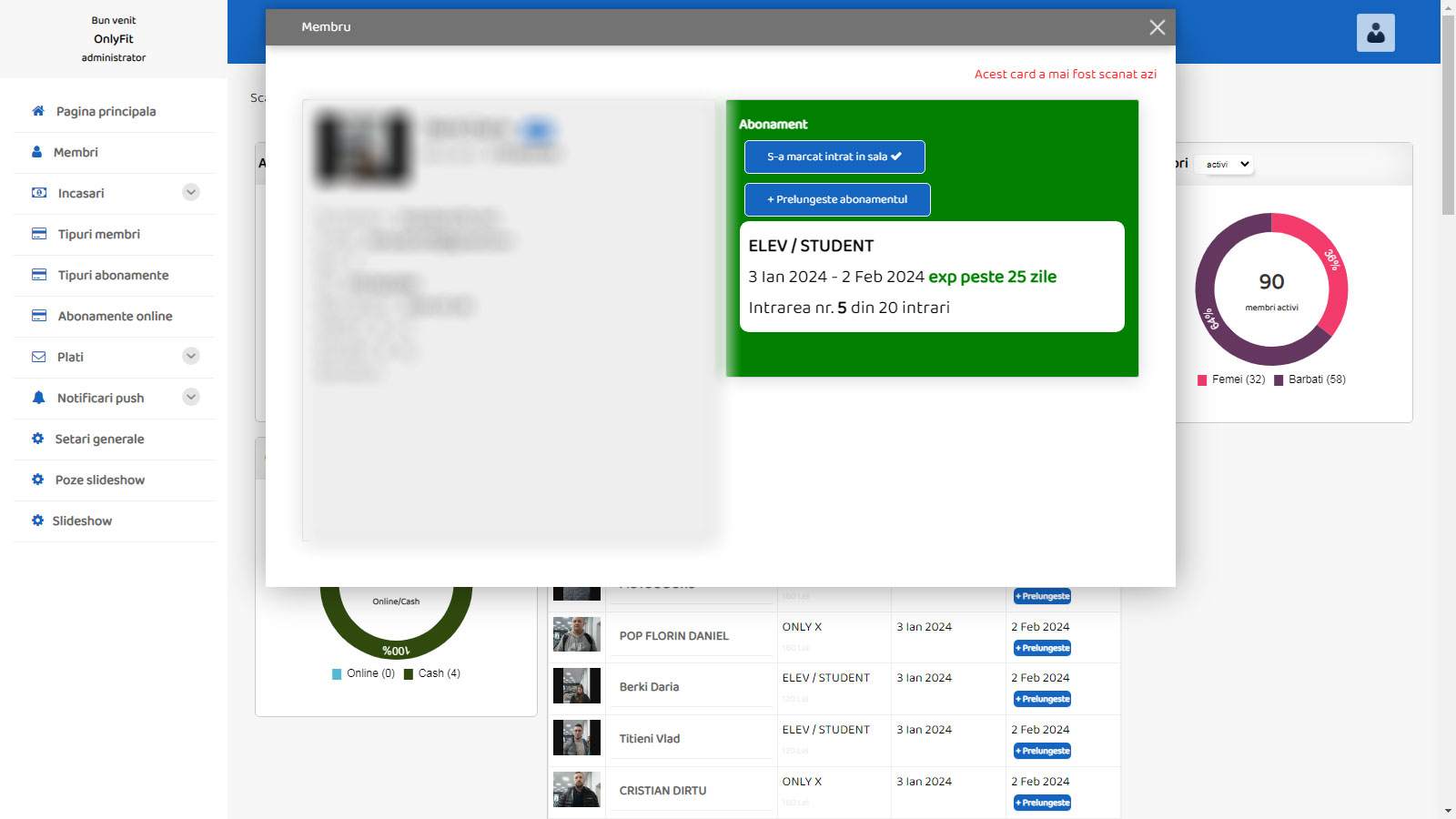Click the 'exp peste 25 zile' expiry text
The height and width of the screenshot is (819, 1456).
[993, 277]
